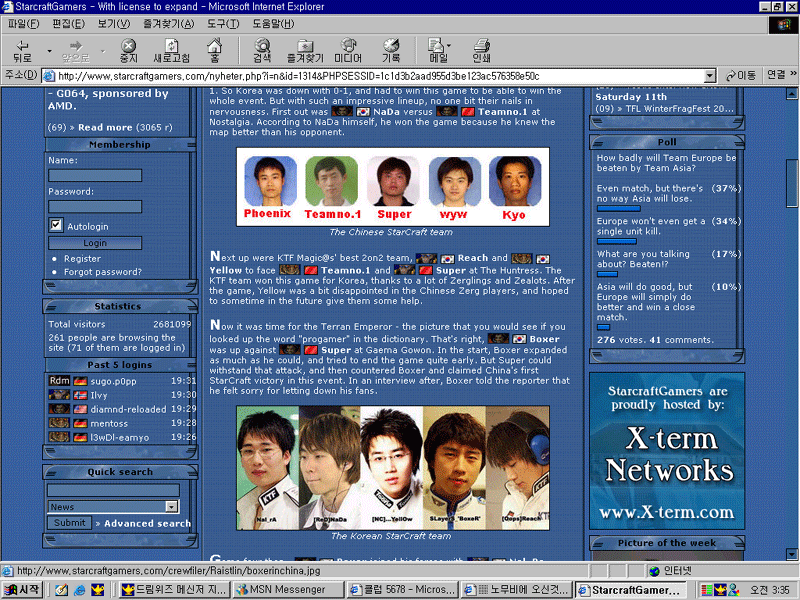Click the Boxer player name in article

[x=544, y=339]
